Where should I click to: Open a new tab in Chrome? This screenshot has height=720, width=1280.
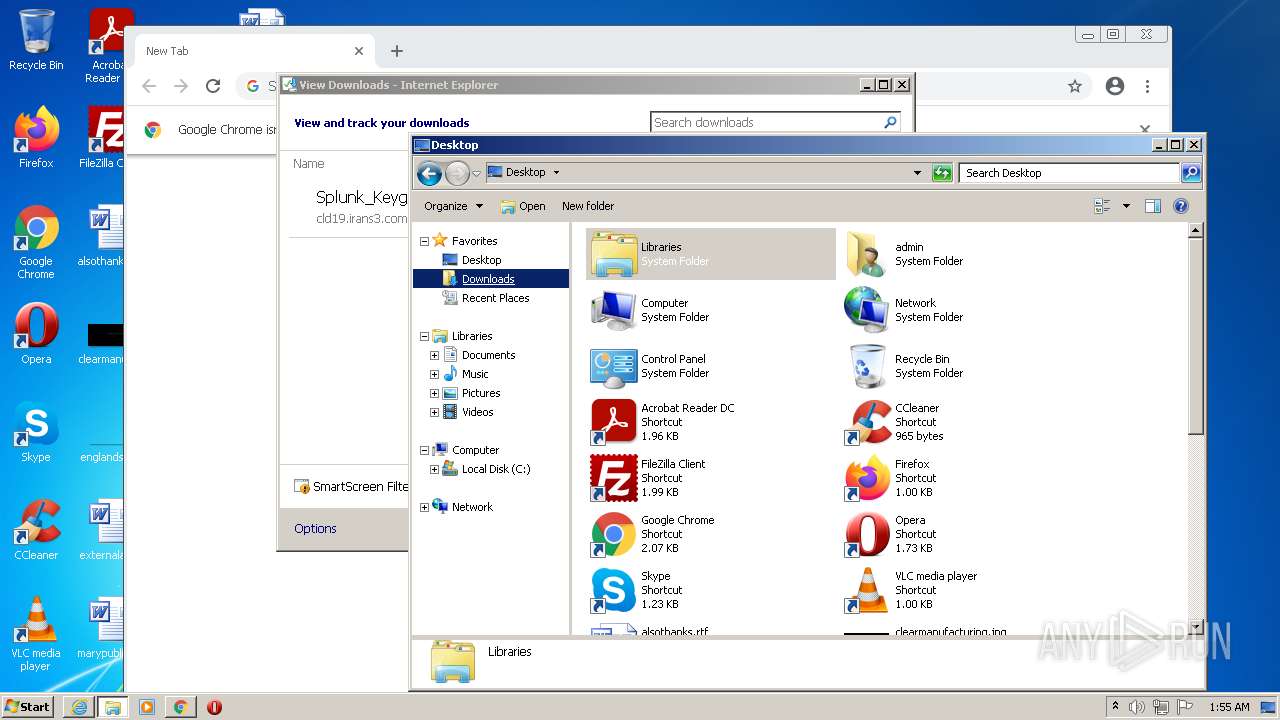click(x=397, y=51)
